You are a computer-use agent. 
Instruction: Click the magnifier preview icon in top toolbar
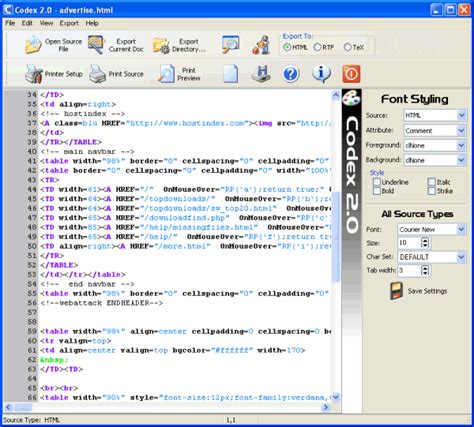230,44
